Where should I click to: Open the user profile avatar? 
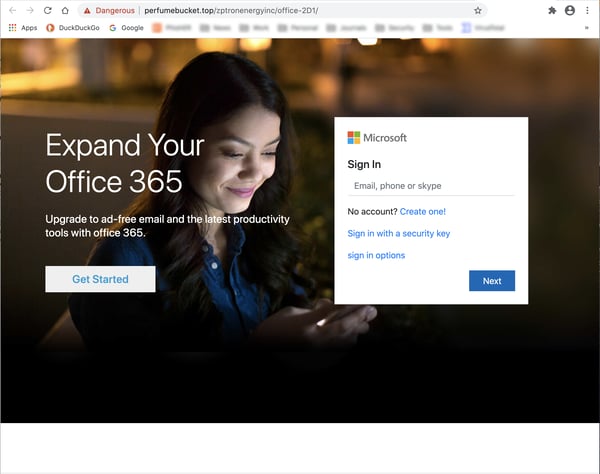[570, 10]
